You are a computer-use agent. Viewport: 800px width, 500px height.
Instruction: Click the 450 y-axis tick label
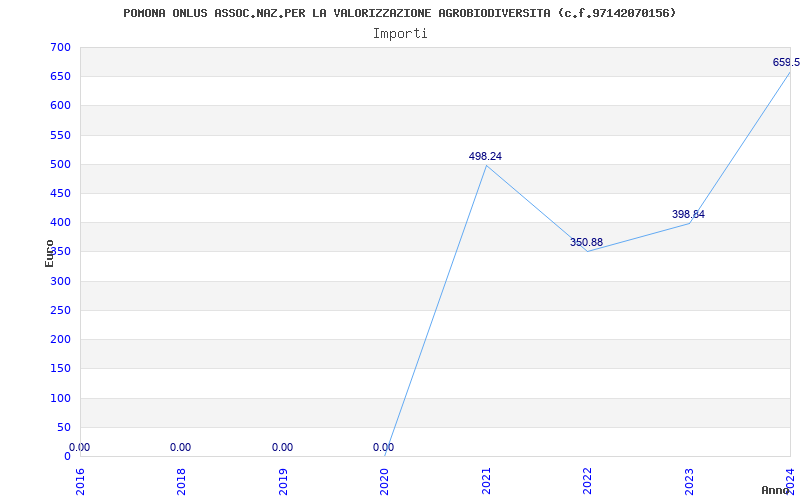click(61, 193)
